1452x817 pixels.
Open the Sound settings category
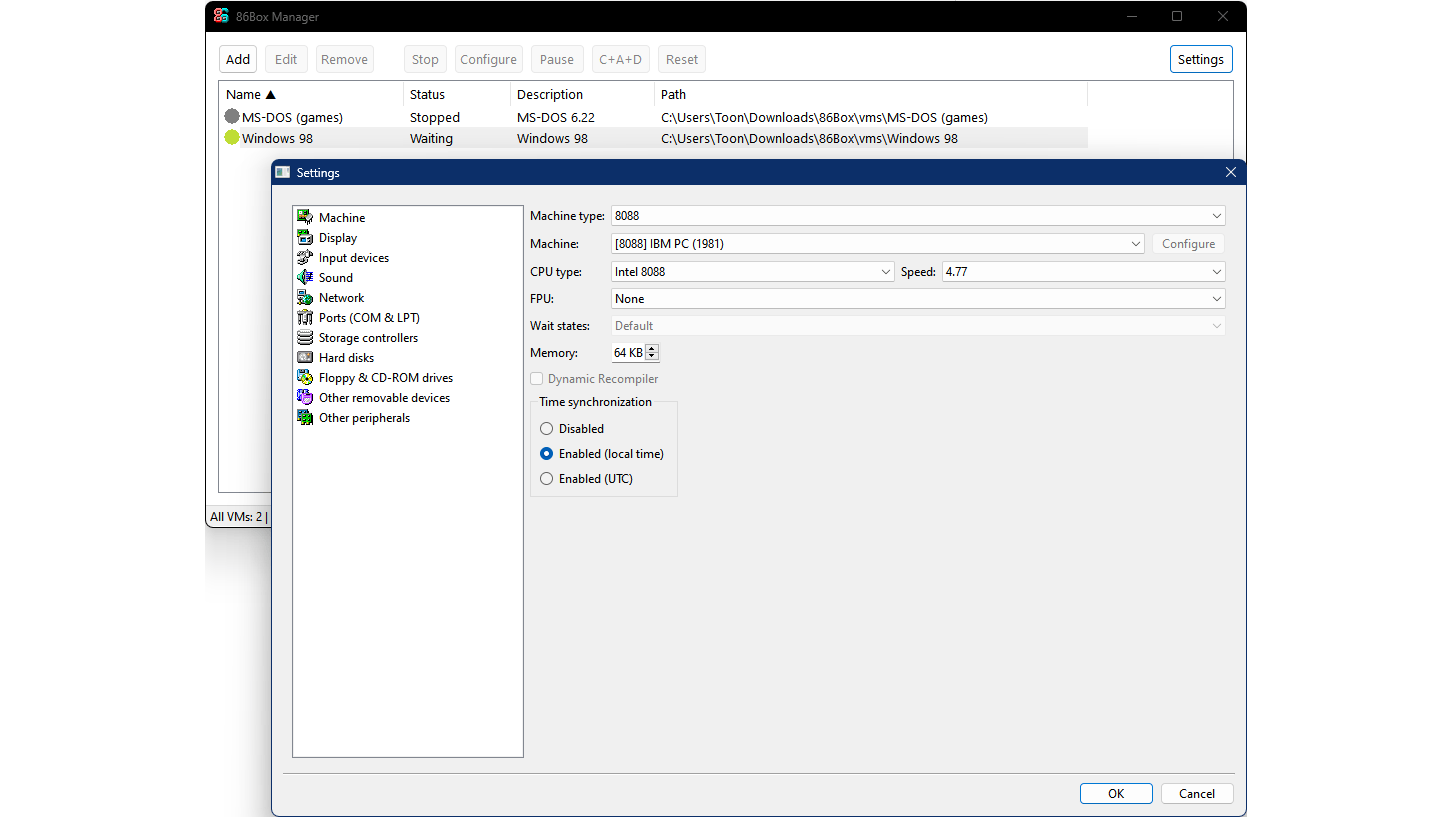click(336, 277)
